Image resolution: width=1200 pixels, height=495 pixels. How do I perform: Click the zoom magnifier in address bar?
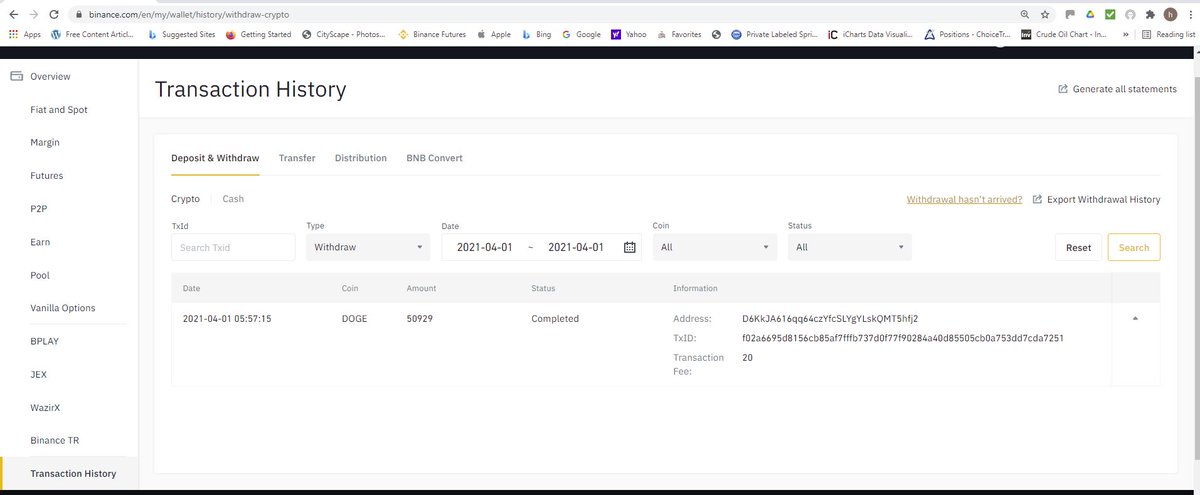click(x=1025, y=15)
